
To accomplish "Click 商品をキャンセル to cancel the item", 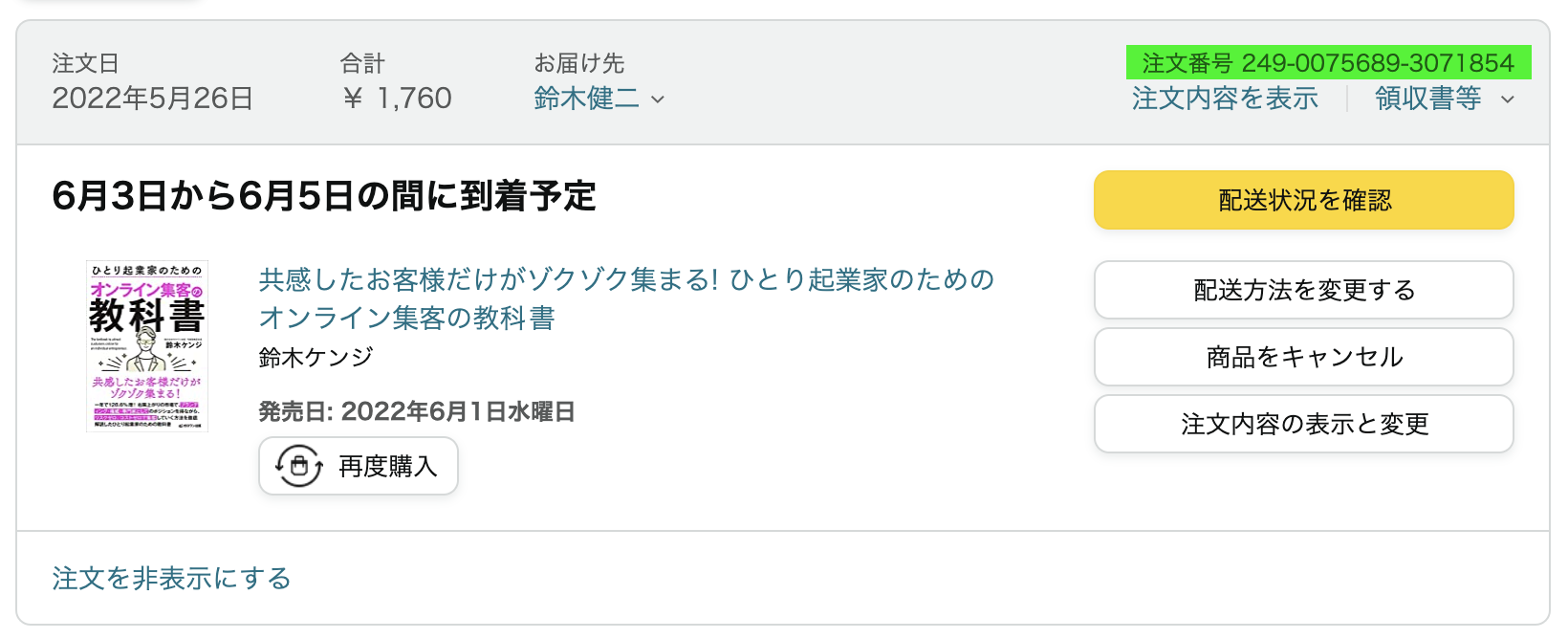I will tap(1303, 357).
